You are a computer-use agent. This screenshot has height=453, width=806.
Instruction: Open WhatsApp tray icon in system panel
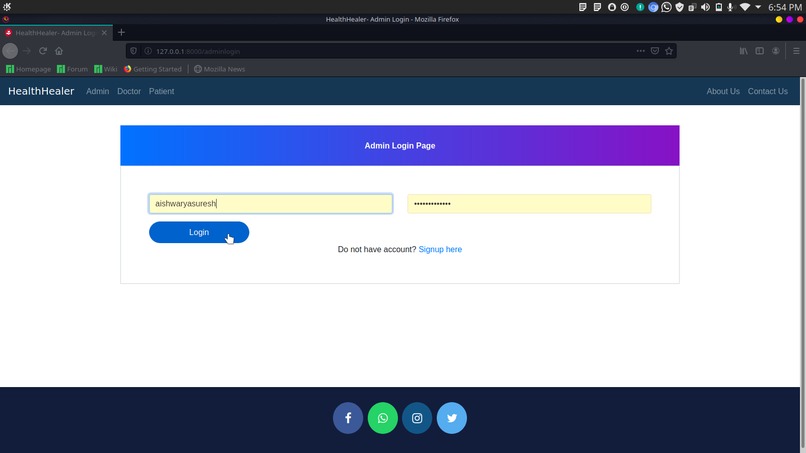(x=666, y=7)
